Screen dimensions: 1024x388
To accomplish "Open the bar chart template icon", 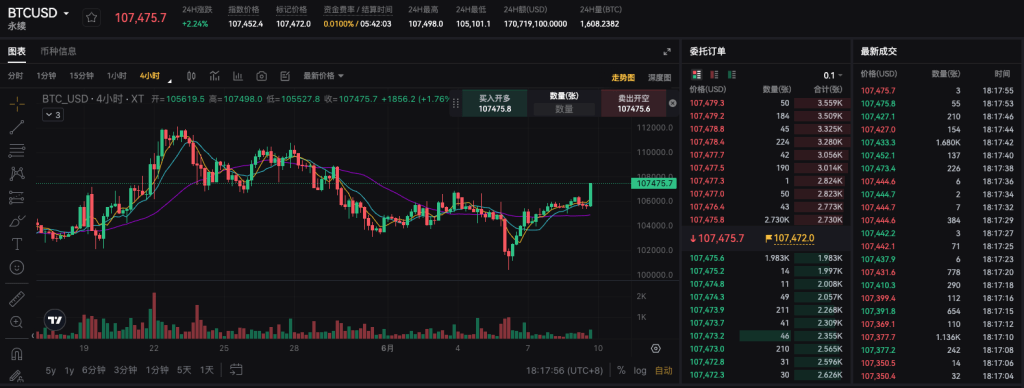I will [238, 76].
